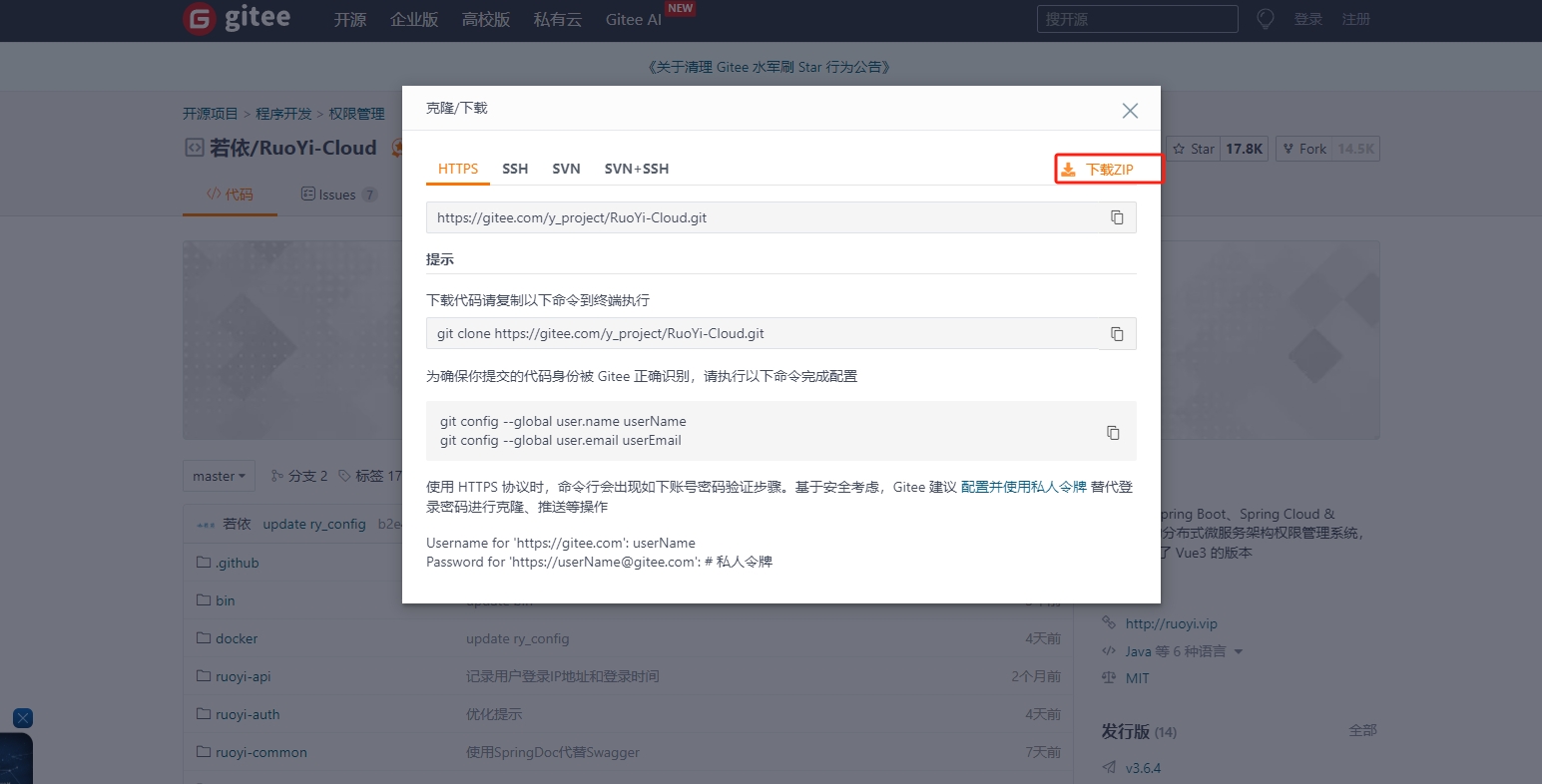Open the 高校版 menu item
Viewport: 1542px width, 784px height.
pyautogui.click(x=486, y=20)
